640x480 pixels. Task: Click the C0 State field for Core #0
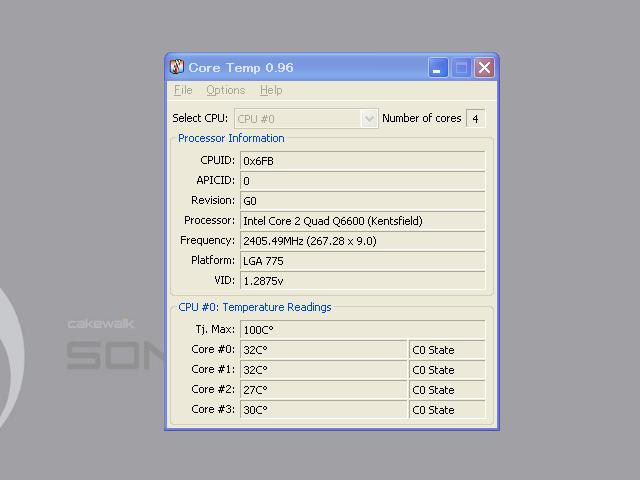point(447,350)
